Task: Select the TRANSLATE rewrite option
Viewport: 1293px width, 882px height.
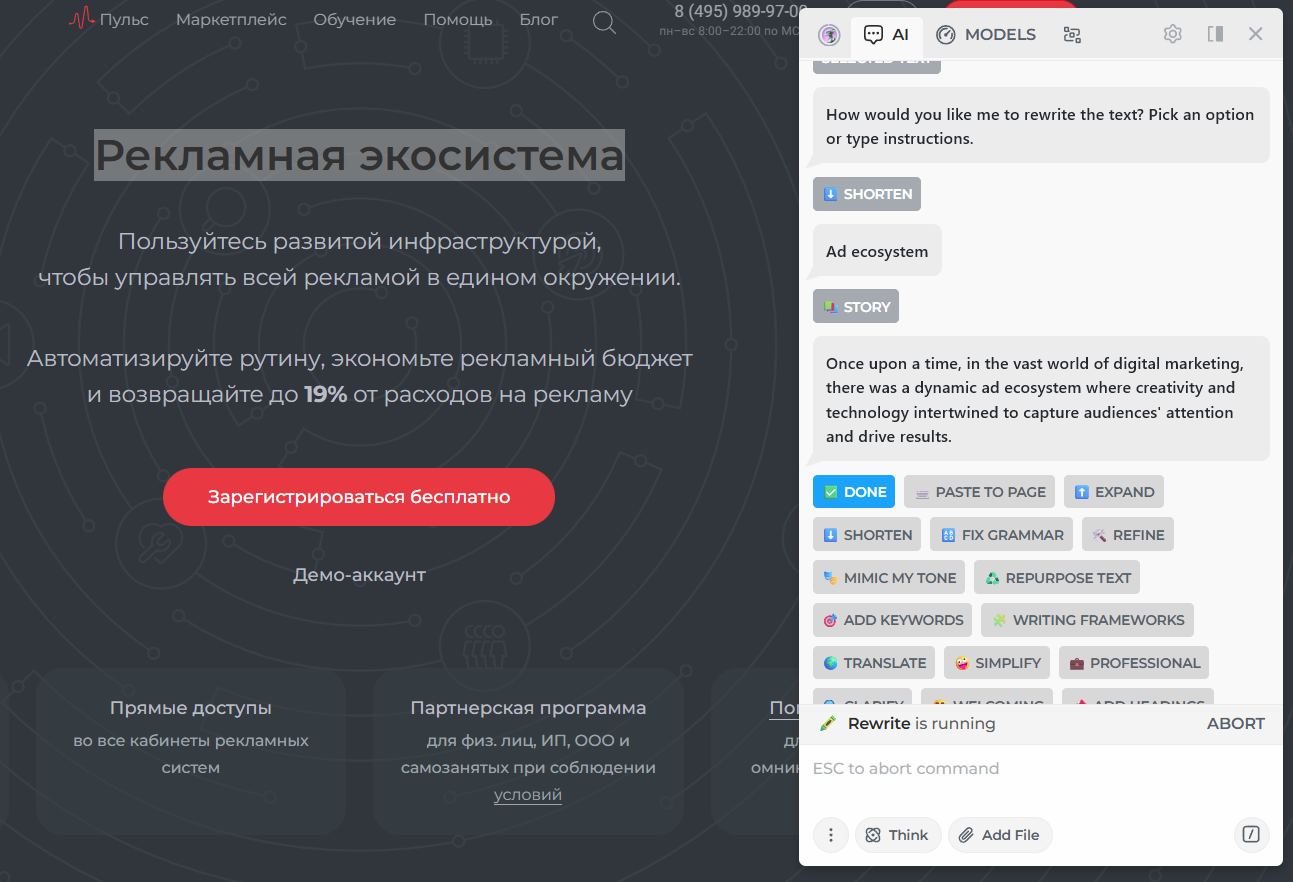Action: tap(873, 663)
